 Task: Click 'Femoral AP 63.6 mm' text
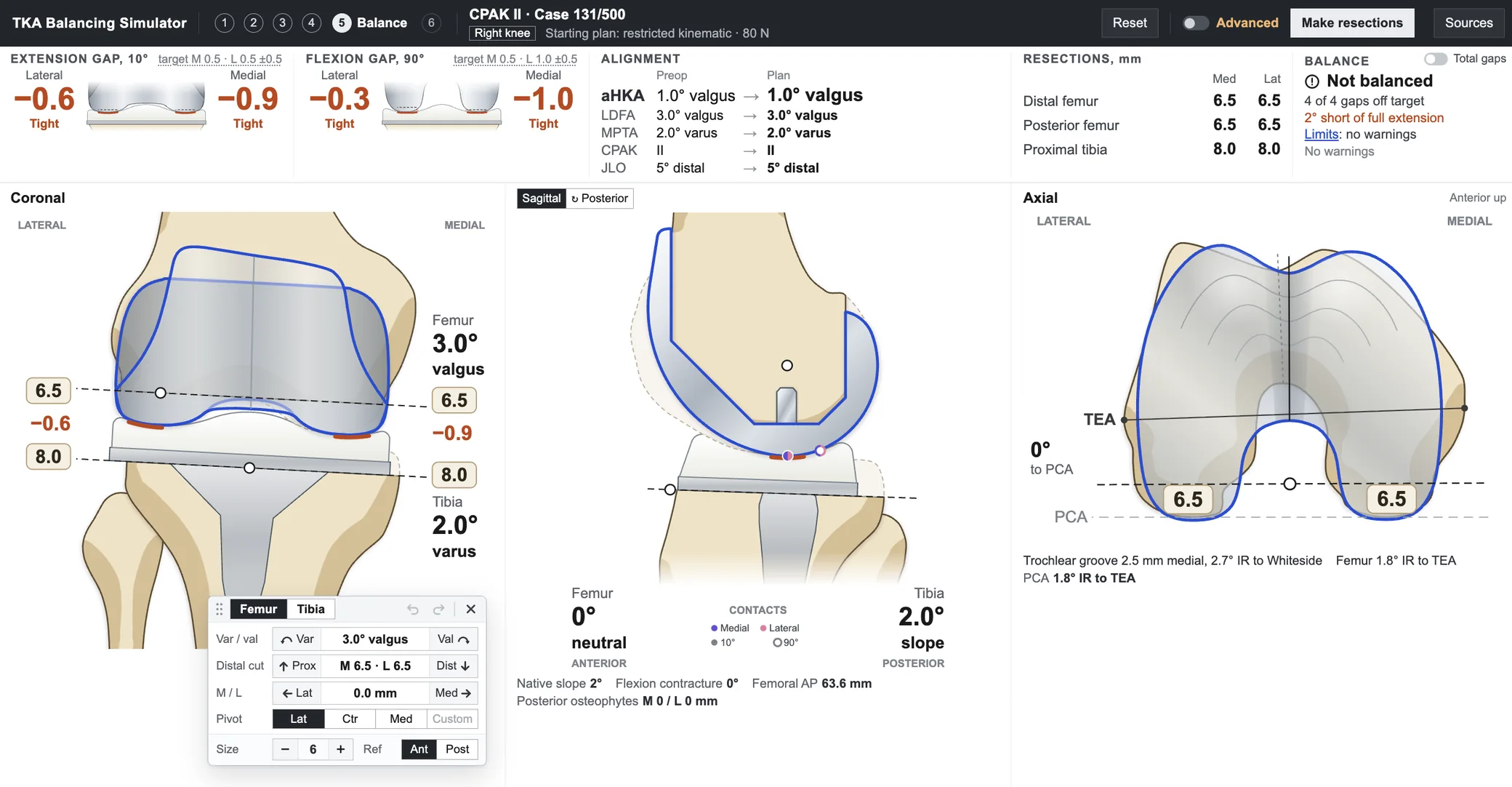[812, 684]
